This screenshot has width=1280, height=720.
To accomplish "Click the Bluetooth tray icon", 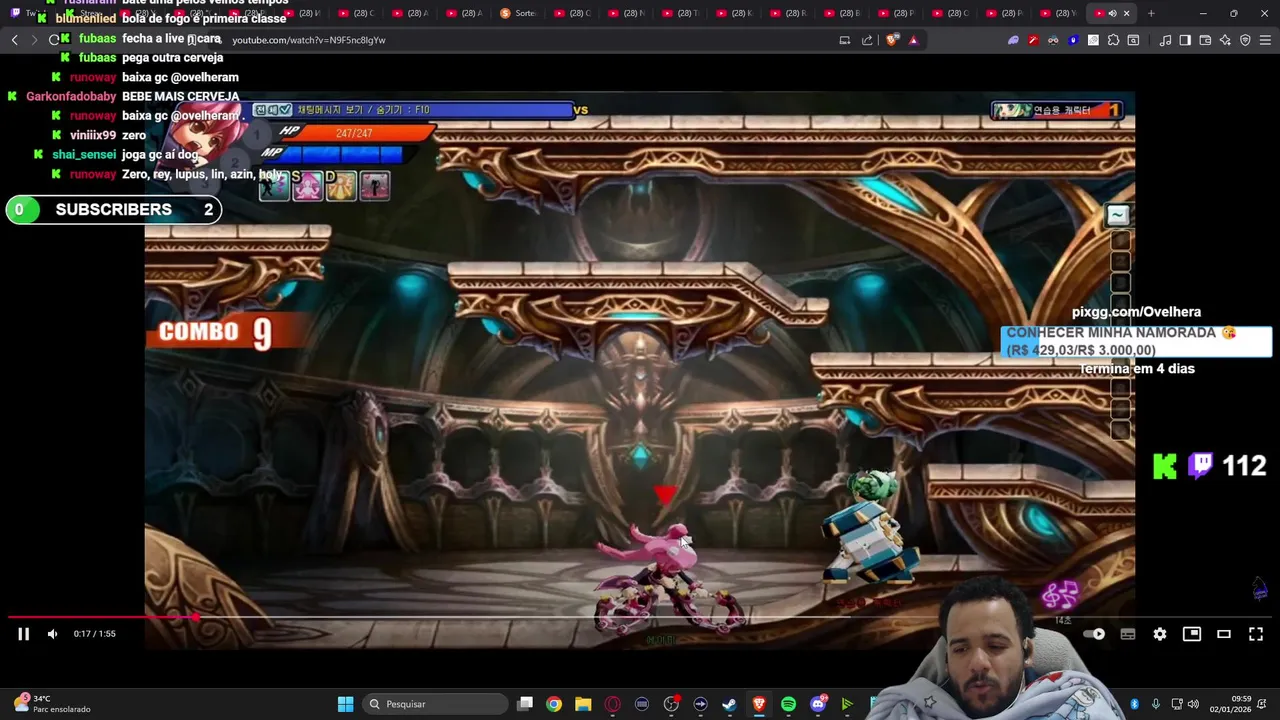I will coord(1134,704).
